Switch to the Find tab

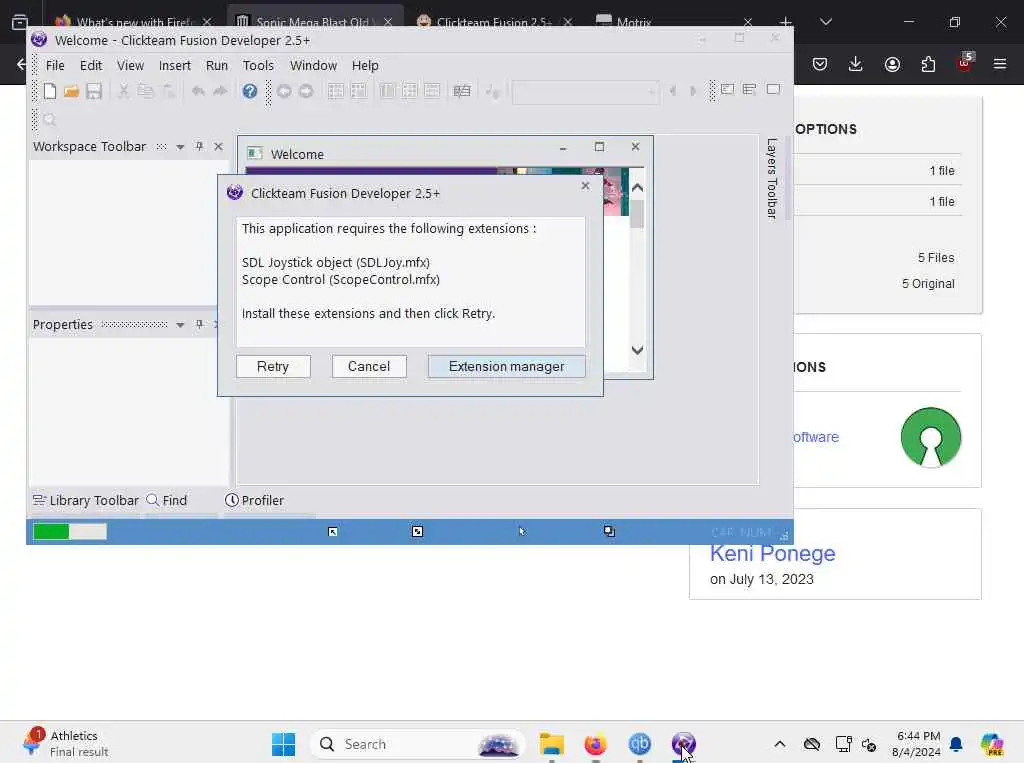[167, 500]
